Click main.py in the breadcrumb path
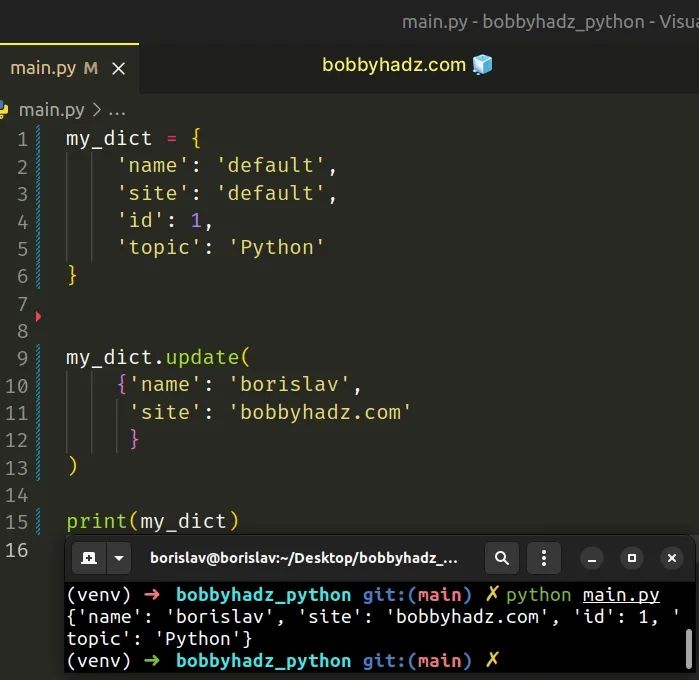Viewport: 699px width, 680px height. (52, 110)
